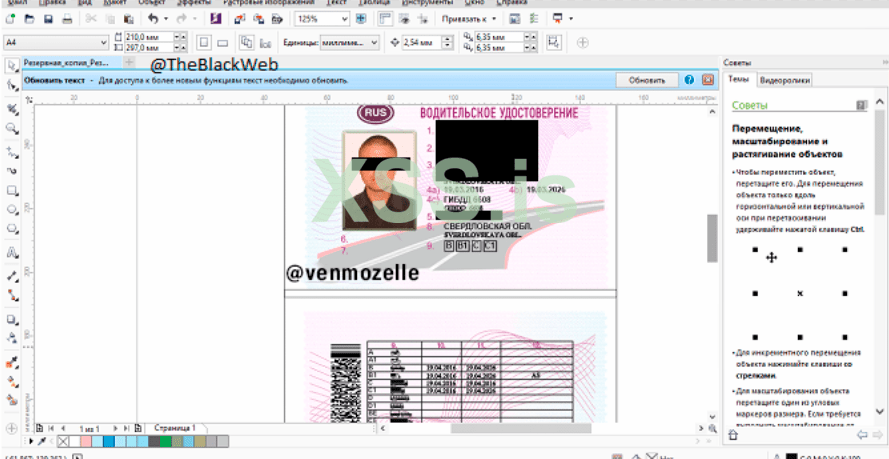
Task: Select the Crop tool
Action: tap(12, 108)
